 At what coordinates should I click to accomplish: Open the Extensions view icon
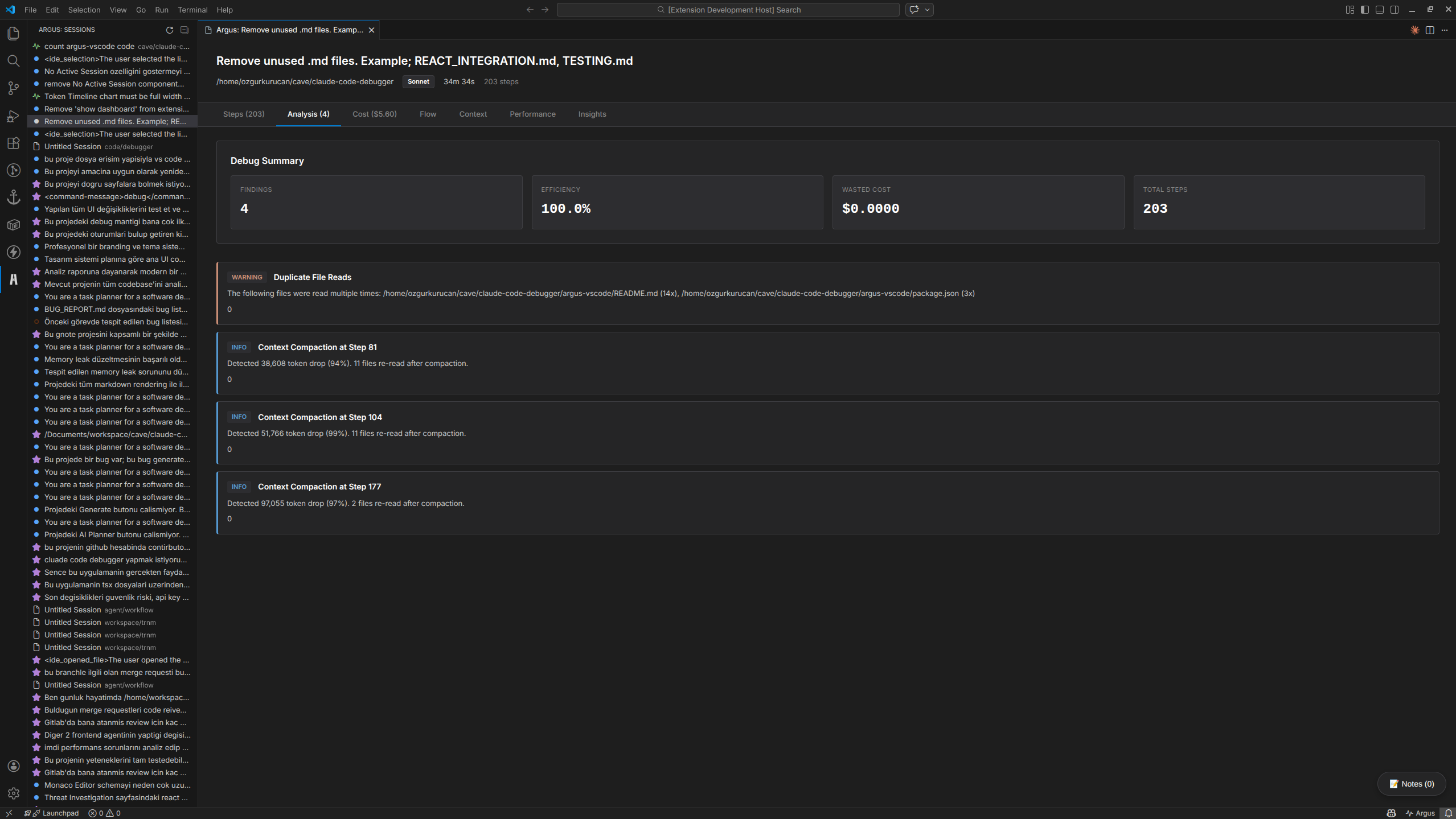point(13,143)
